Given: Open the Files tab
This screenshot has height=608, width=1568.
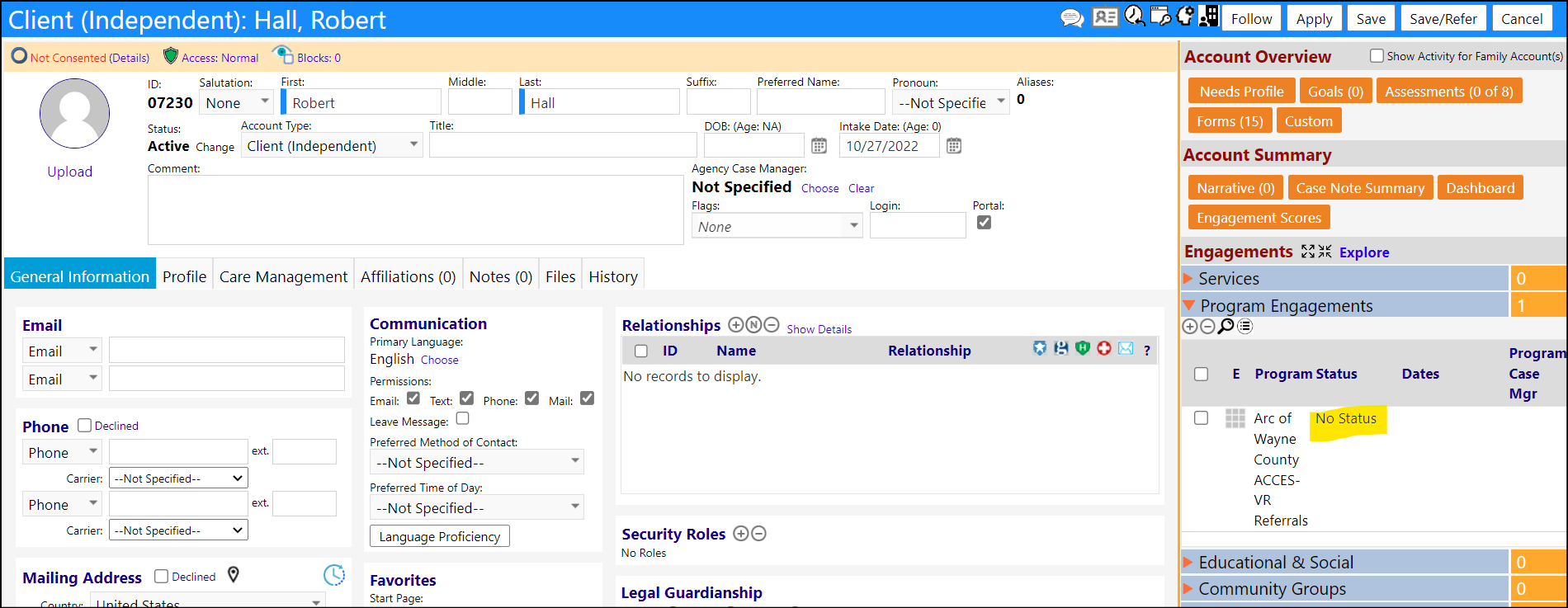Looking at the screenshot, I should tap(560, 276).
